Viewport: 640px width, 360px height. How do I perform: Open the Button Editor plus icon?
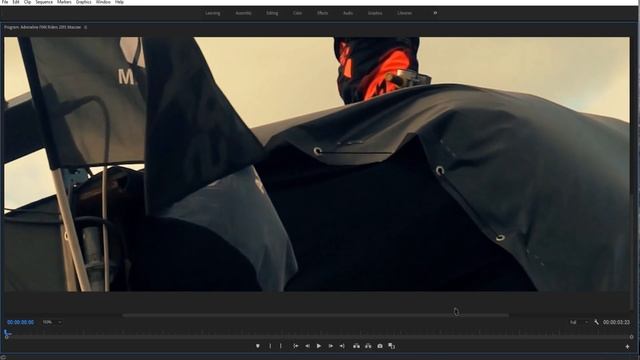tap(627, 347)
